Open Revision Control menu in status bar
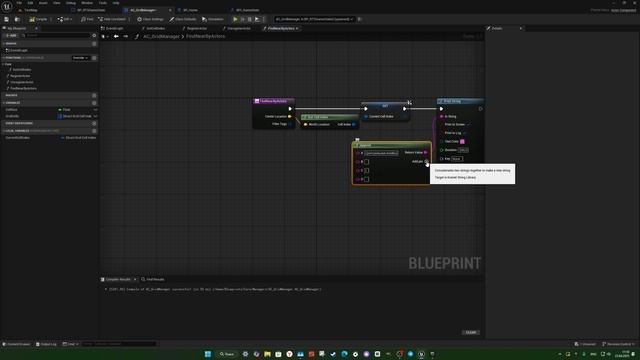Image resolution: width=640 pixels, height=360 pixels. [619, 344]
